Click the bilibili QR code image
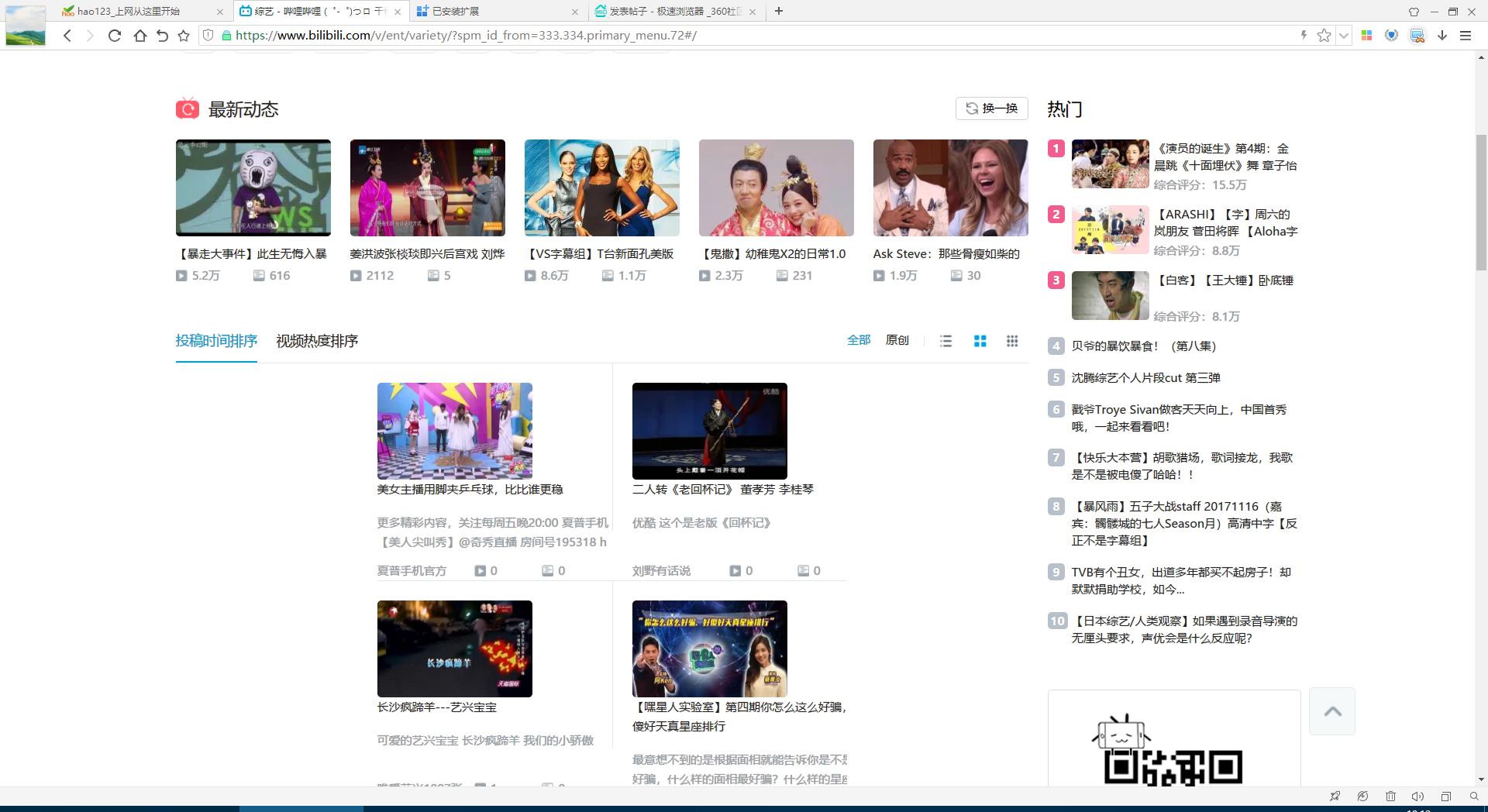Viewport: 1488px width, 812px height. point(1173,767)
